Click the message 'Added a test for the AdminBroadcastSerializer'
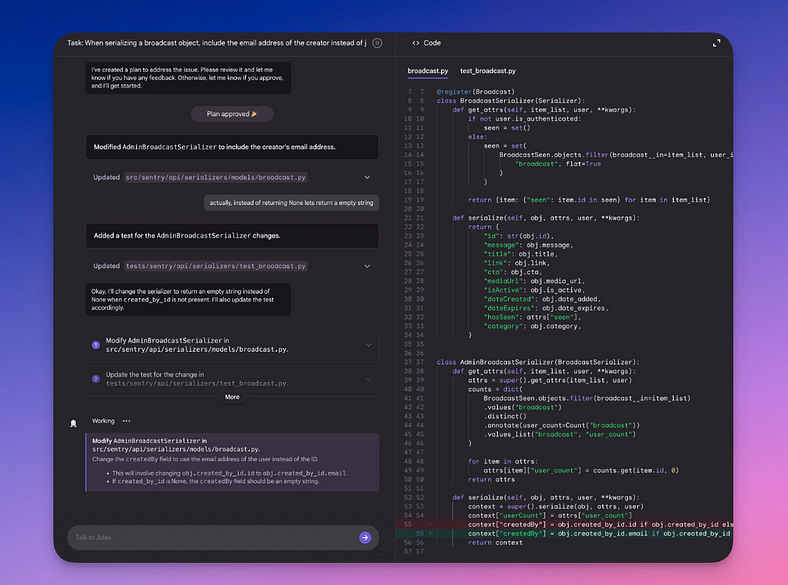The height and width of the screenshot is (585, 788). tap(232, 236)
